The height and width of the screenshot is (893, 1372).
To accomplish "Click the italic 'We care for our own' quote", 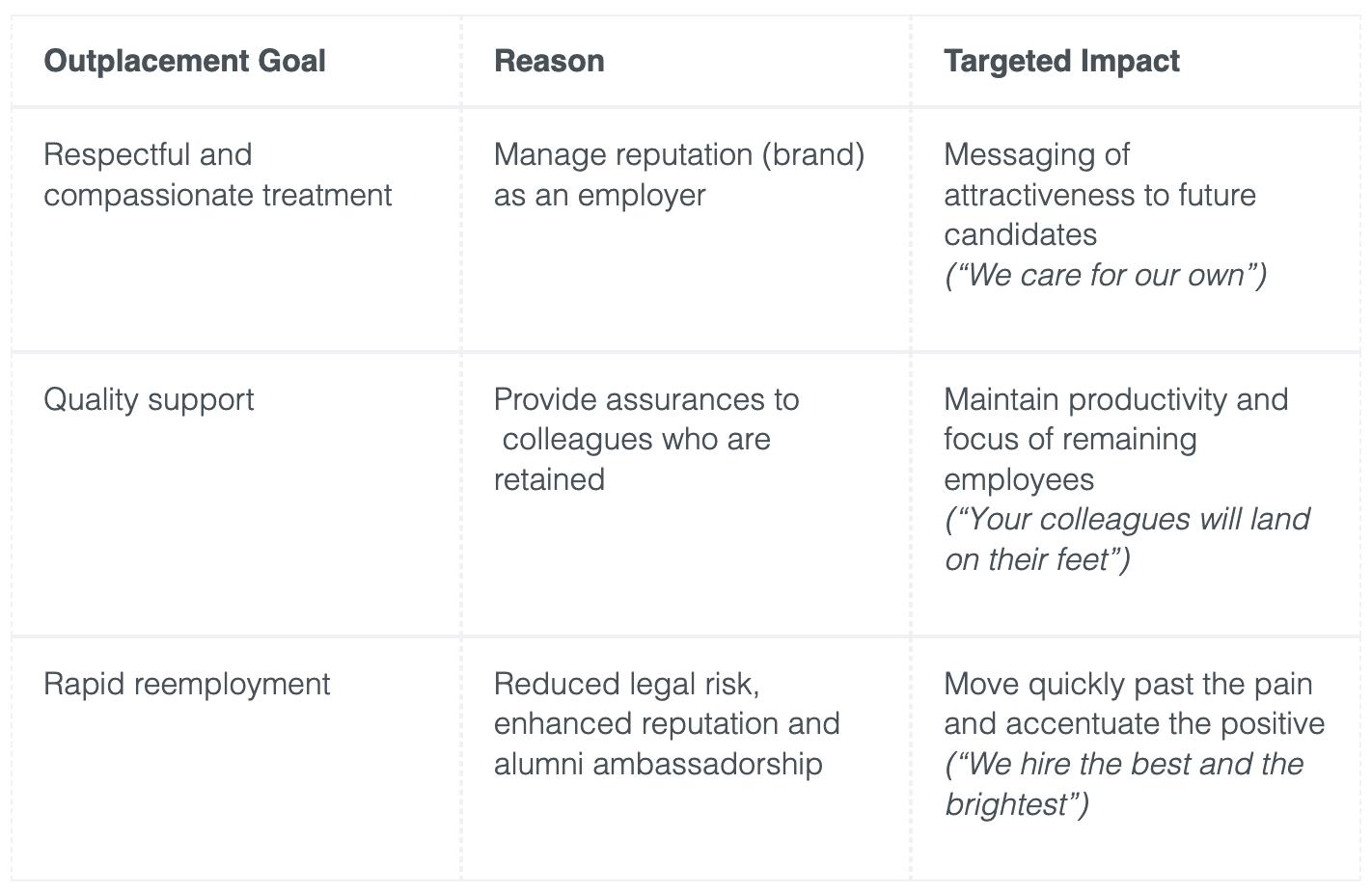I will [1105, 276].
